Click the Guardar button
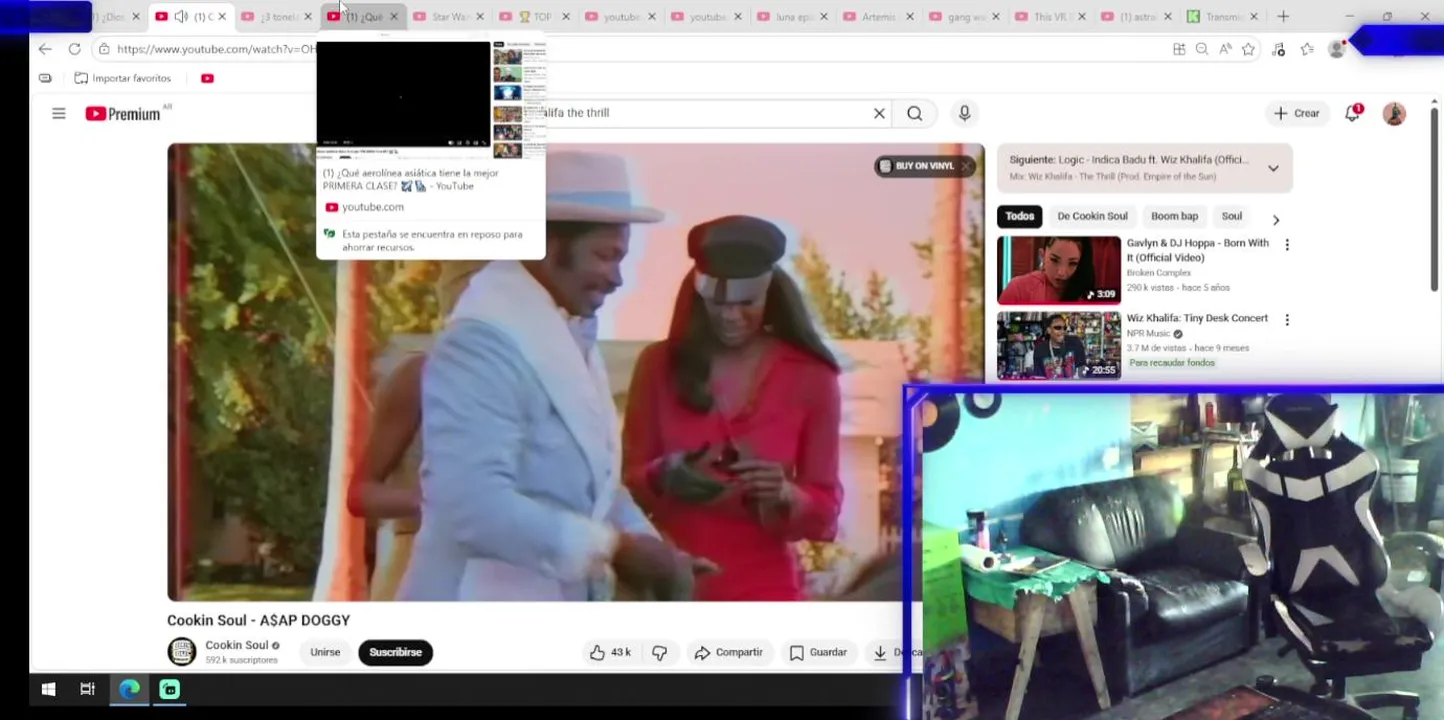The image size is (1444, 720). click(x=818, y=652)
